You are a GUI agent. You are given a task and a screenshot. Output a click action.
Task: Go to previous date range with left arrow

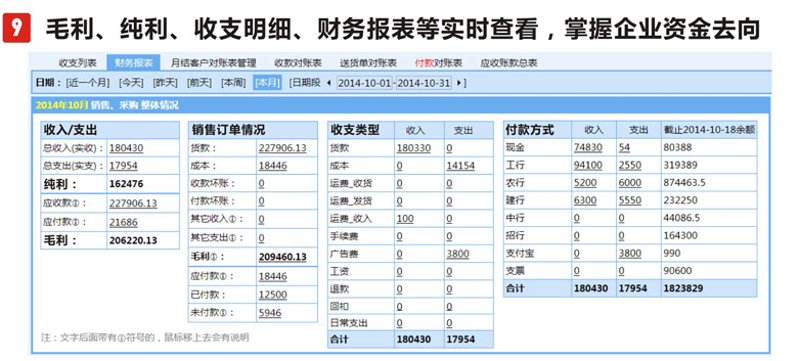coord(329,83)
